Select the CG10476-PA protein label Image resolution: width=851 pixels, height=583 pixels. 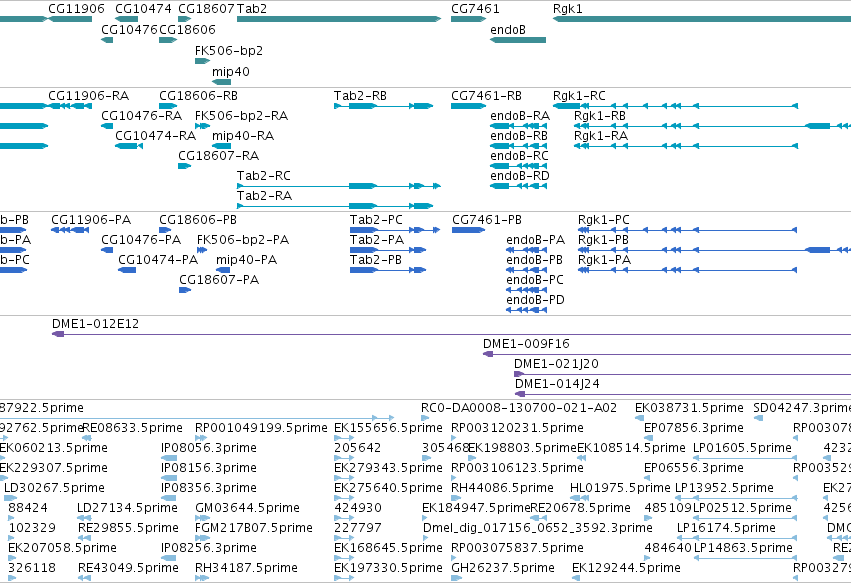[141, 240]
